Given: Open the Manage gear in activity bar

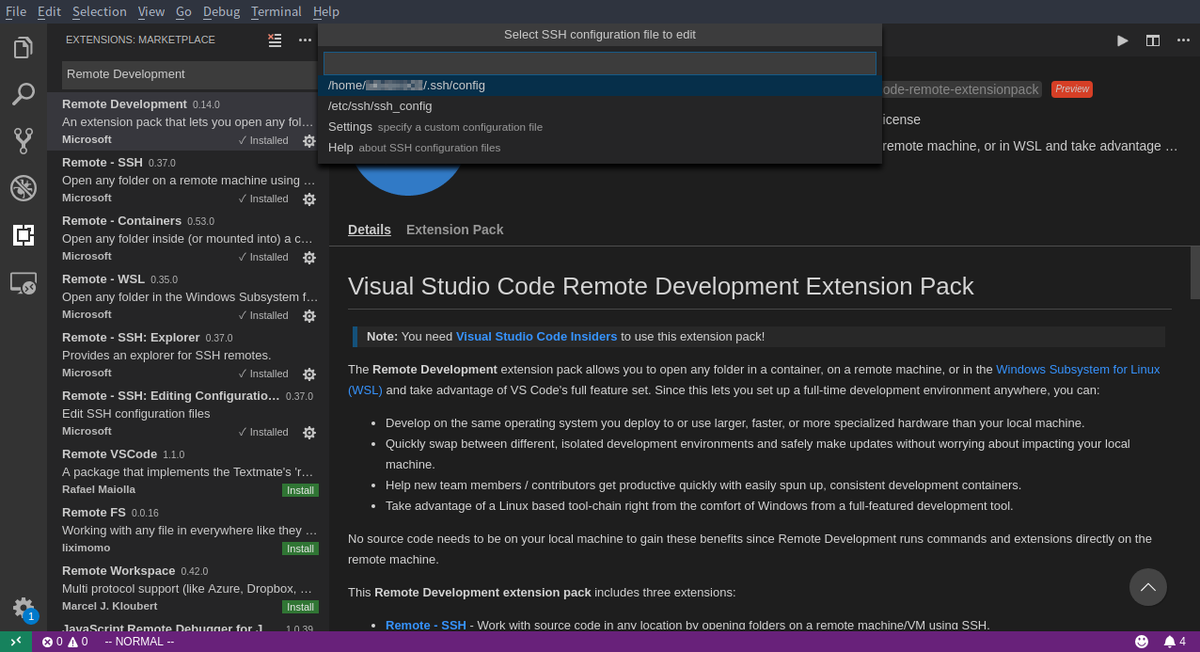Looking at the screenshot, I should [x=23, y=607].
